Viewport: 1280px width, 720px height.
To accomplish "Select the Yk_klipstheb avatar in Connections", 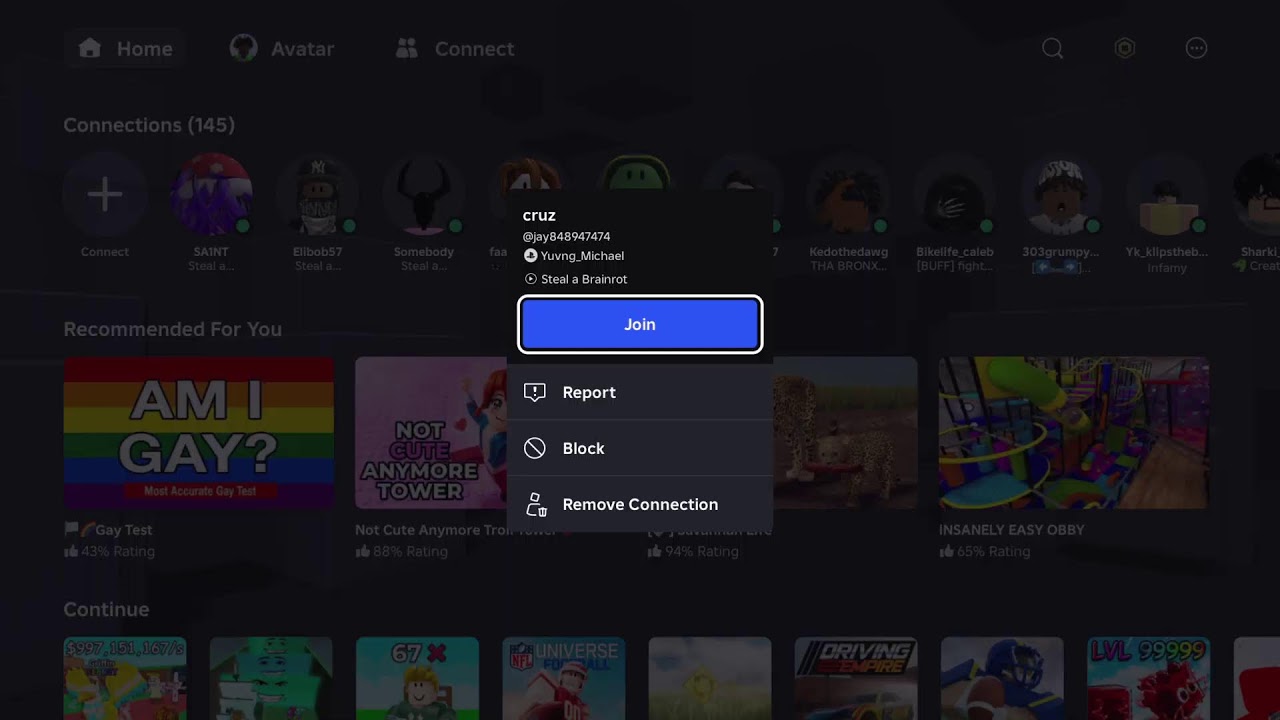I will point(1166,194).
